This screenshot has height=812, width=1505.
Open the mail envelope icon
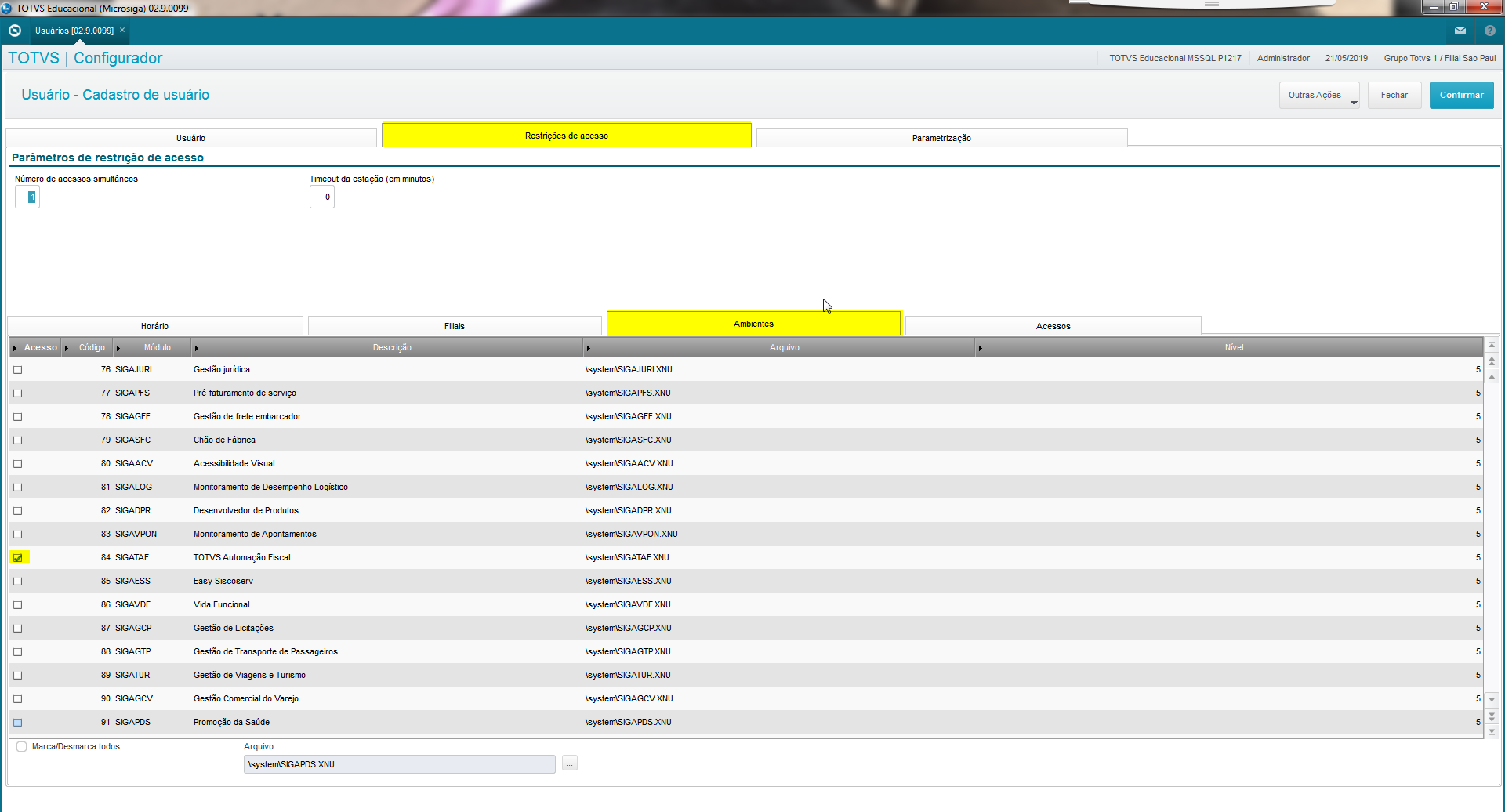tap(1460, 31)
